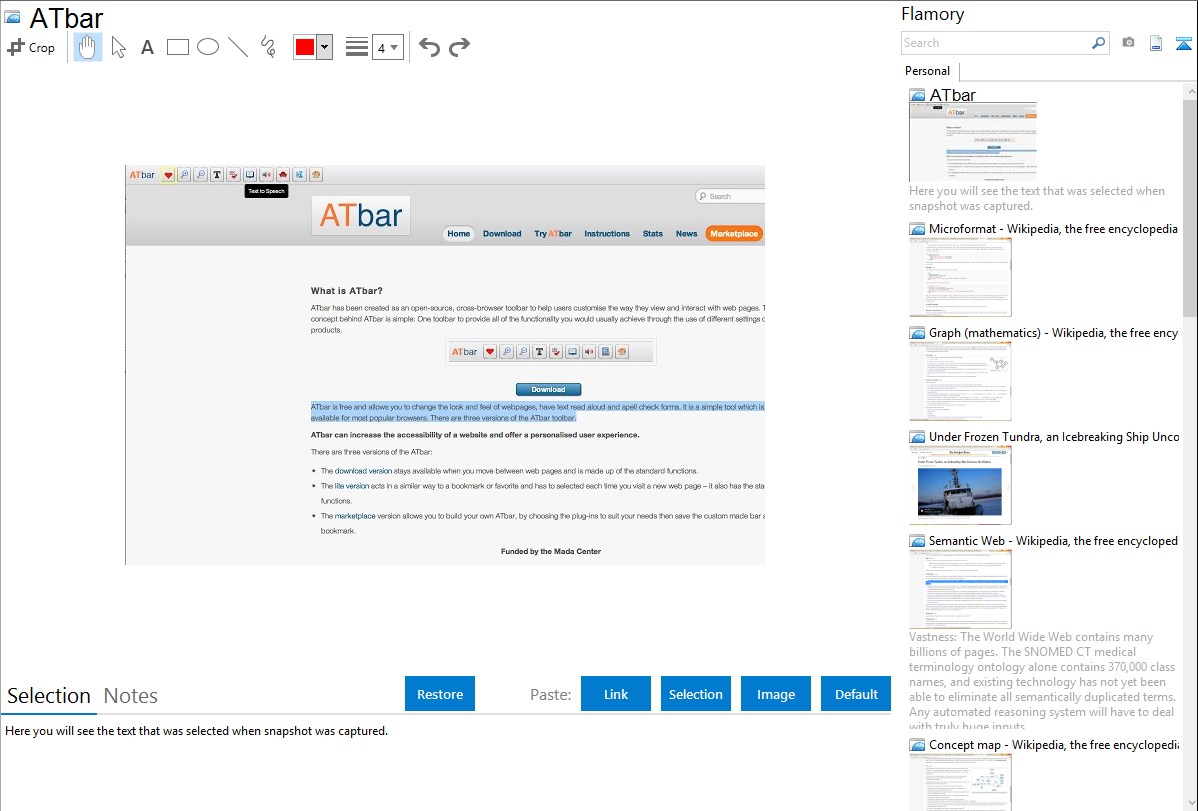
Task: Open the line width dropdown showing 4
Action: pos(388,47)
